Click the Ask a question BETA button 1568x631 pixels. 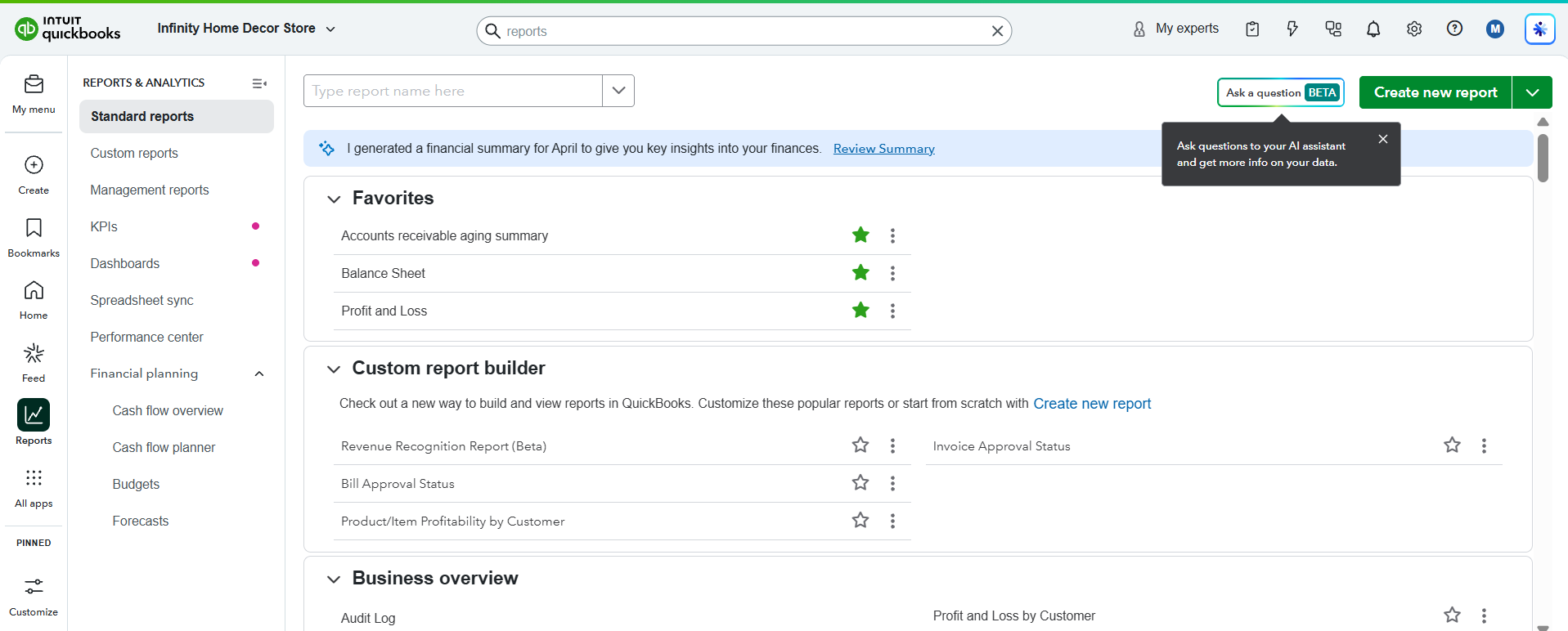pyautogui.click(x=1281, y=92)
